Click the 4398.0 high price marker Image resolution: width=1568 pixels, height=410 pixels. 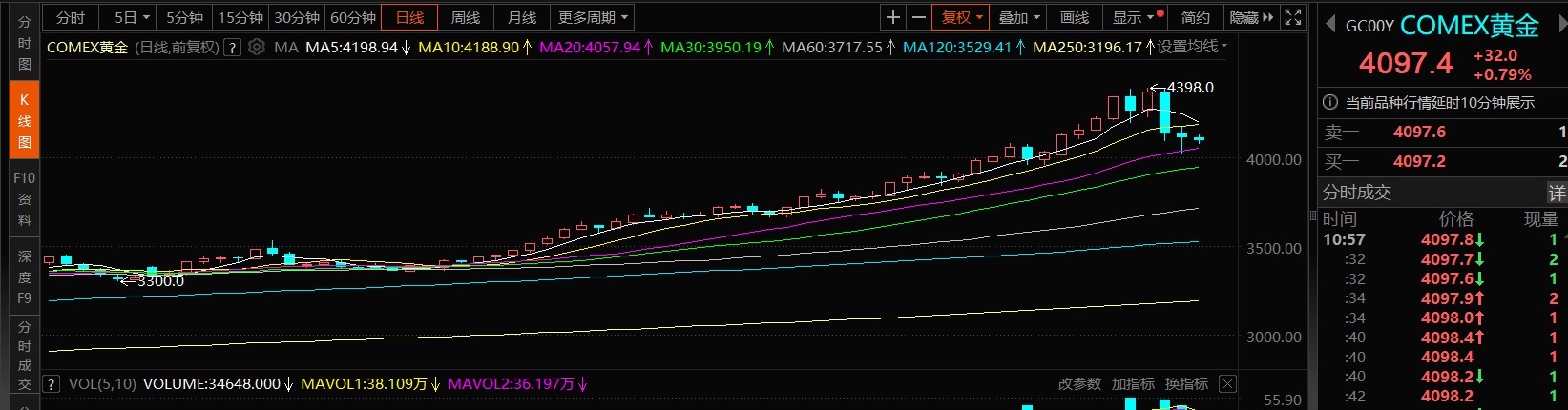point(1190,88)
